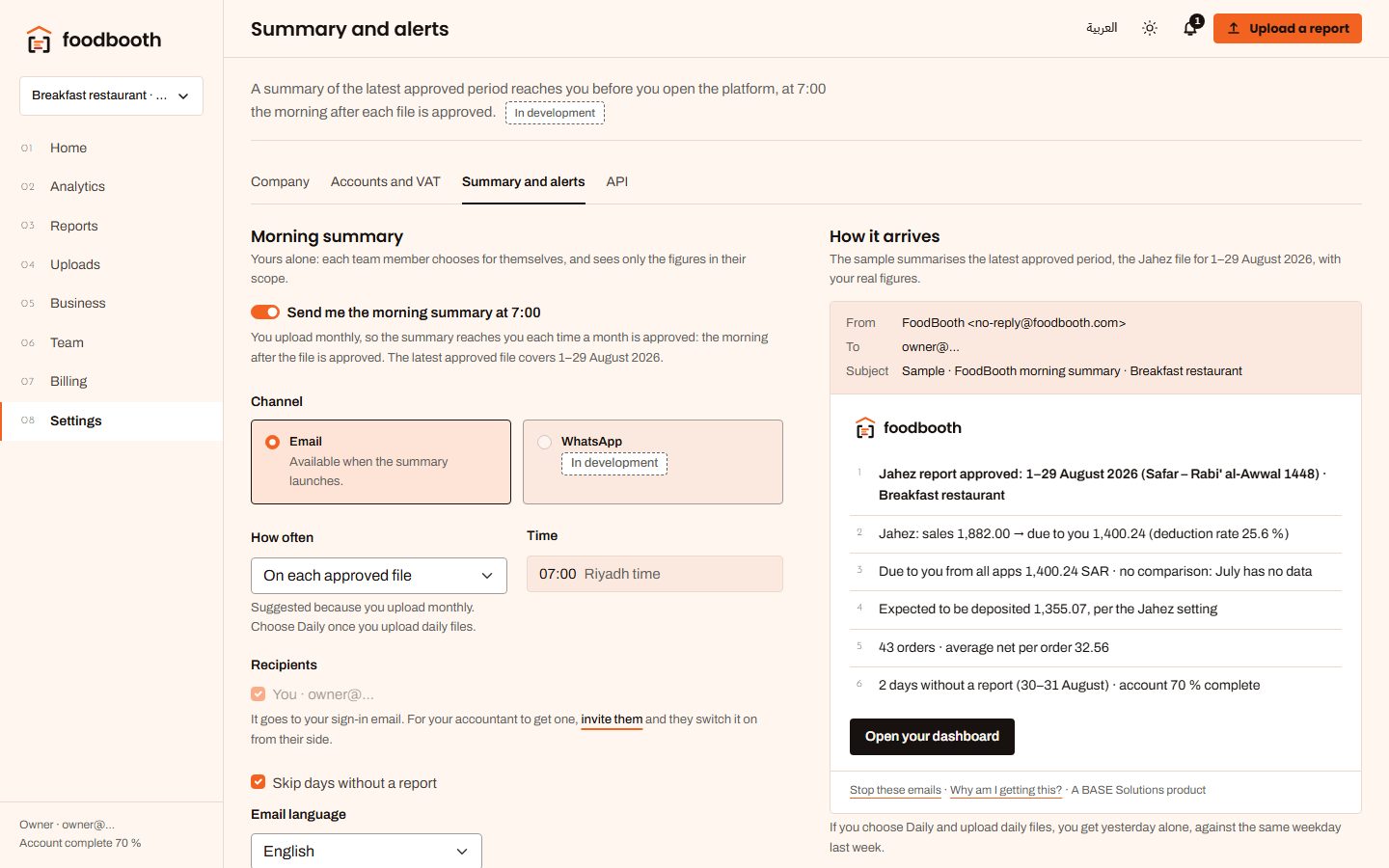Click In development badge in page description
The image size is (1389, 868).
(x=555, y=113)
